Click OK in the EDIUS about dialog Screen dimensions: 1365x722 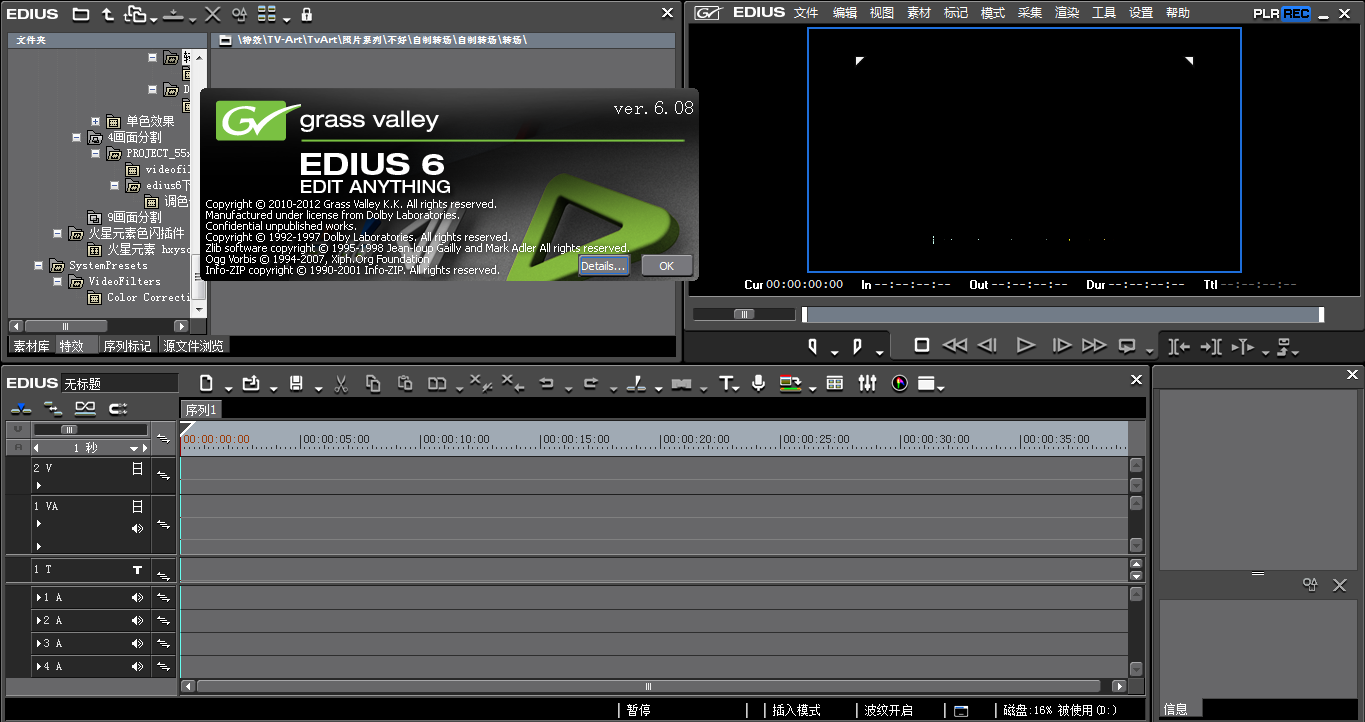[x=666, y=265]
